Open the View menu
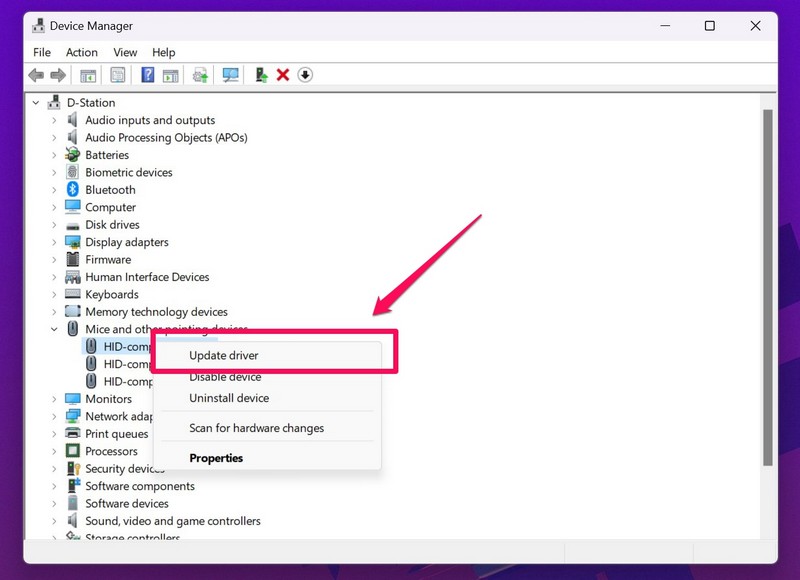This screenshot has height=580, width=800. pyautogui.click(x=125, y=52)
